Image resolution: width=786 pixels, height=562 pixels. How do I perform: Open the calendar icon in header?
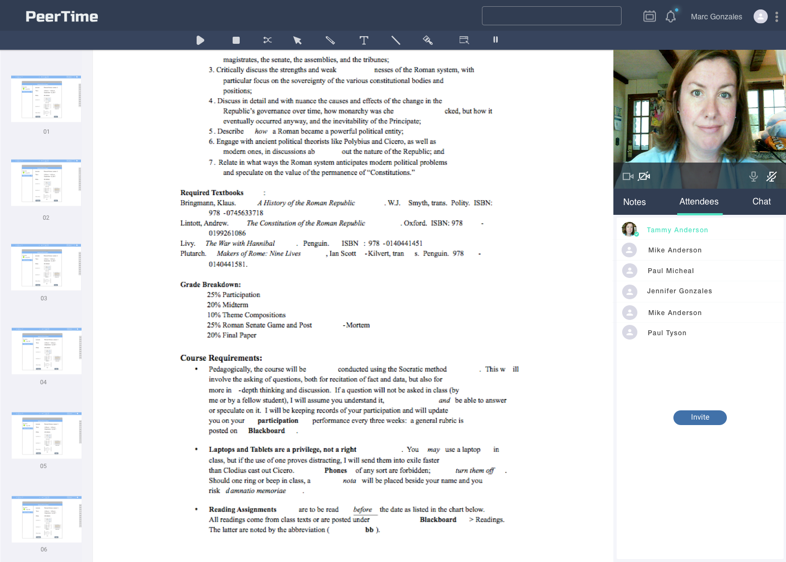click(x=649, y=17)
